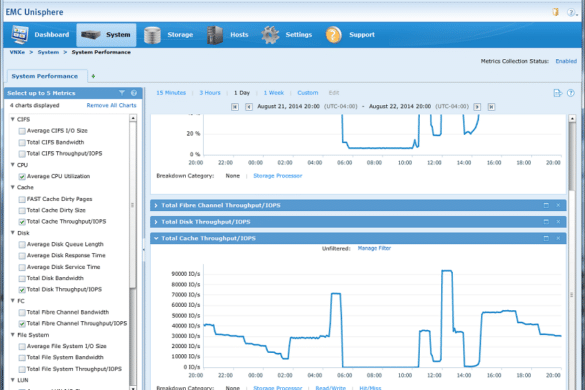Enable Average Disk Response Time
Viewport: 585px width, 390px height.
point(22,256)
